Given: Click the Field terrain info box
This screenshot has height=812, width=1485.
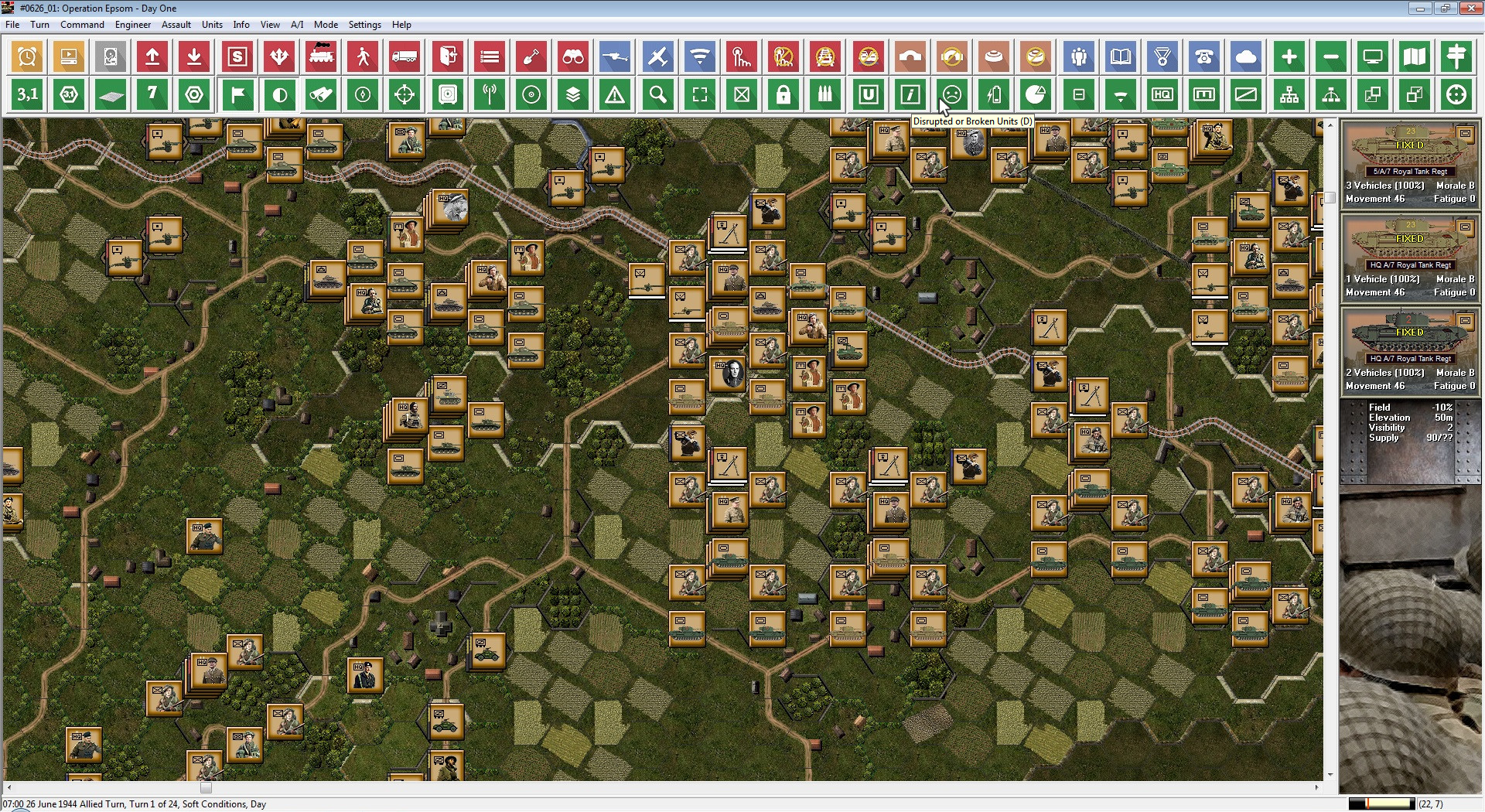Looking at the screenshot, I should point(1410,442).
